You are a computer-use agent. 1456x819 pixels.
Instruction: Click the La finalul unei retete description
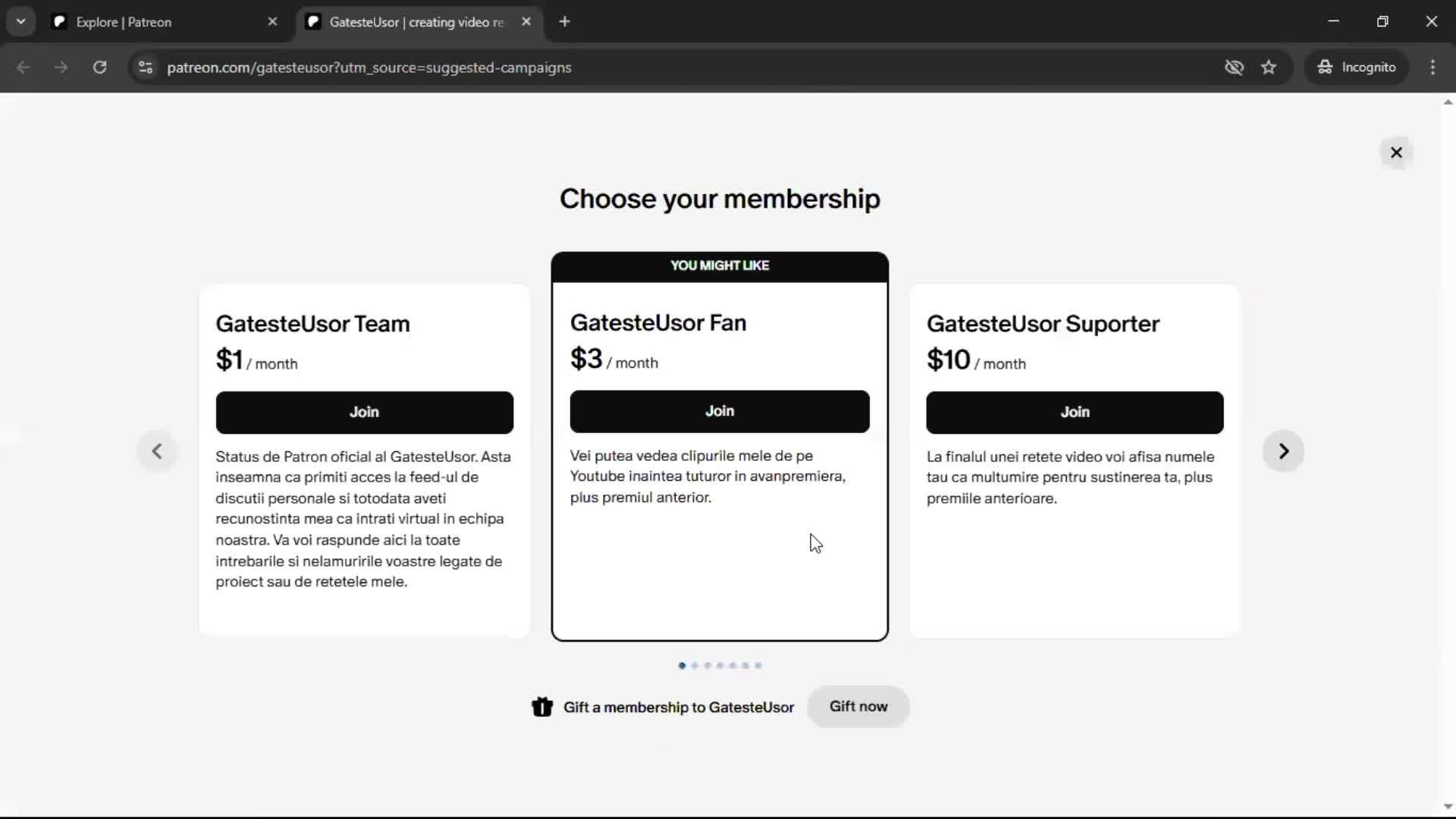pyautogui.click(x=1070, y=477)
